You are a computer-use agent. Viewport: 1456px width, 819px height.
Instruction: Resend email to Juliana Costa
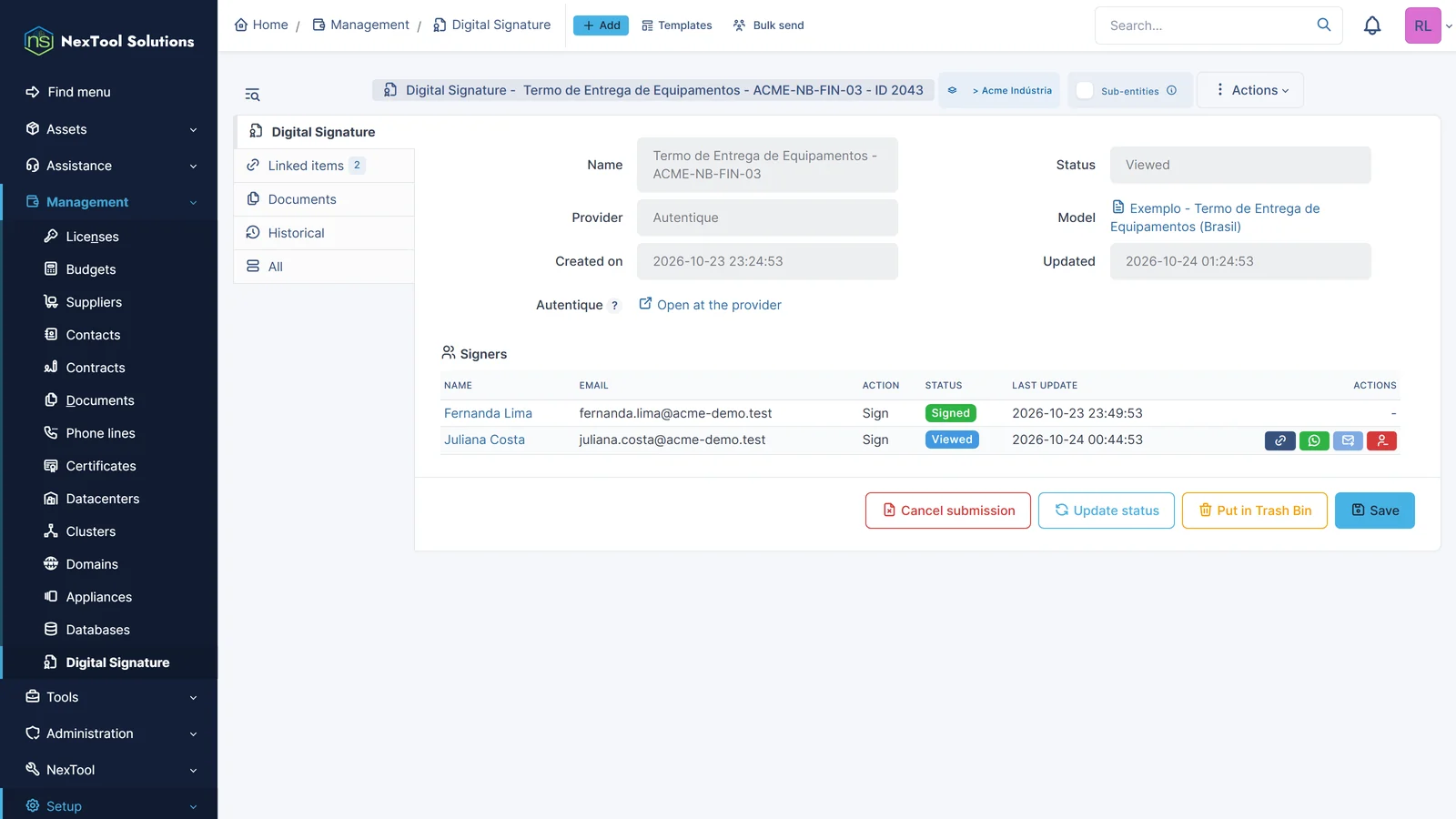1348,440
